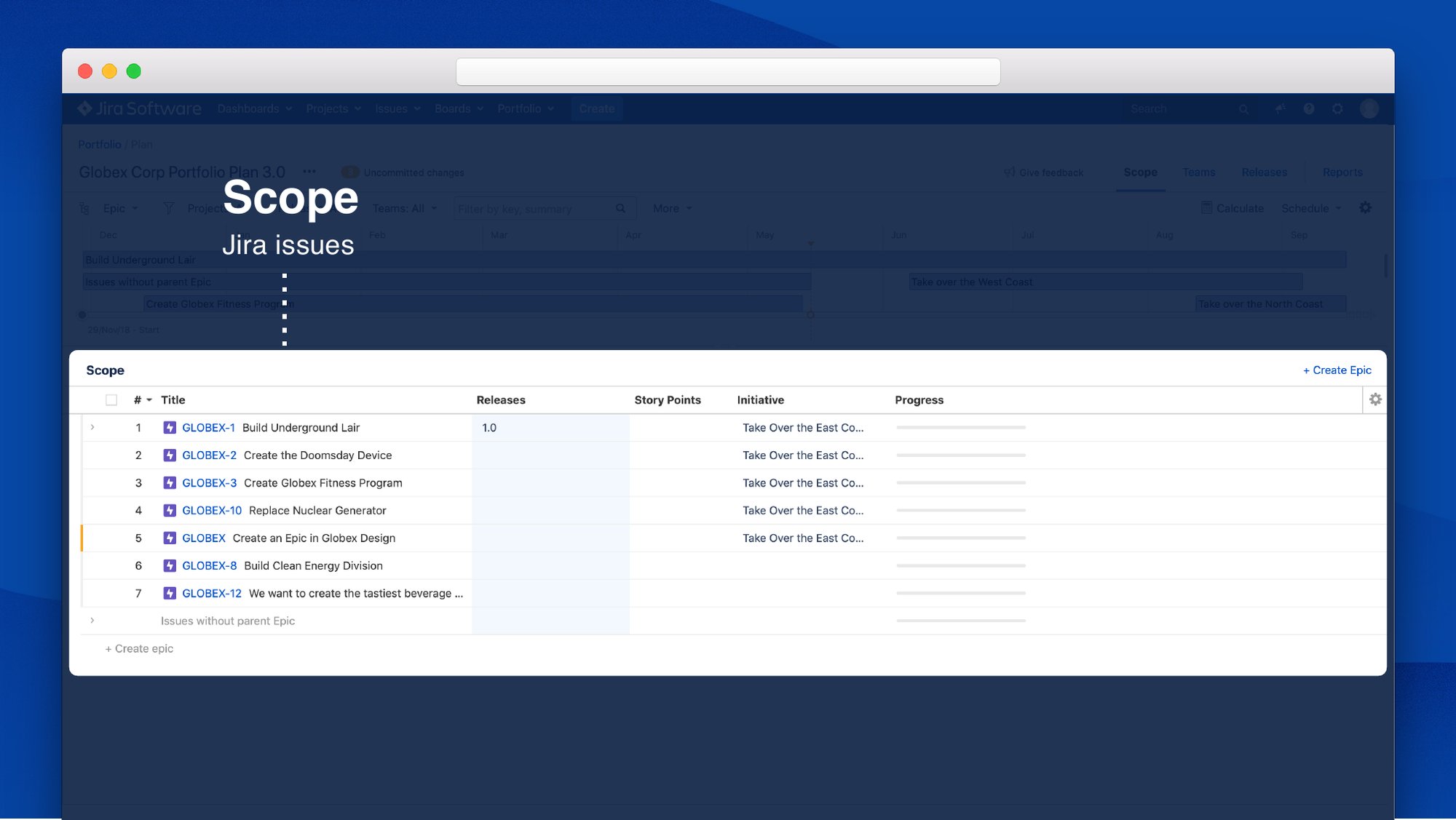The height and width of the screenshot is (820, 1456).
Task: Open the GLOBEX-12 issue link
Action: tap(212, 594)
